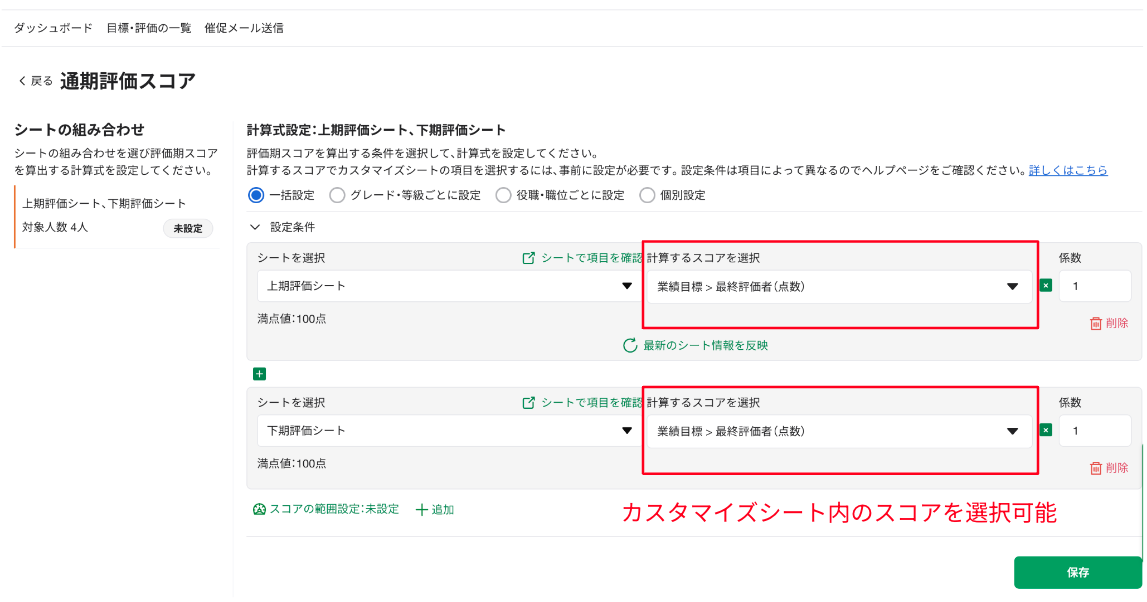Go to the ダッシュボード menu item
Image resolution: width=1147 pixels, height=602 pixels.
point(54,28)
